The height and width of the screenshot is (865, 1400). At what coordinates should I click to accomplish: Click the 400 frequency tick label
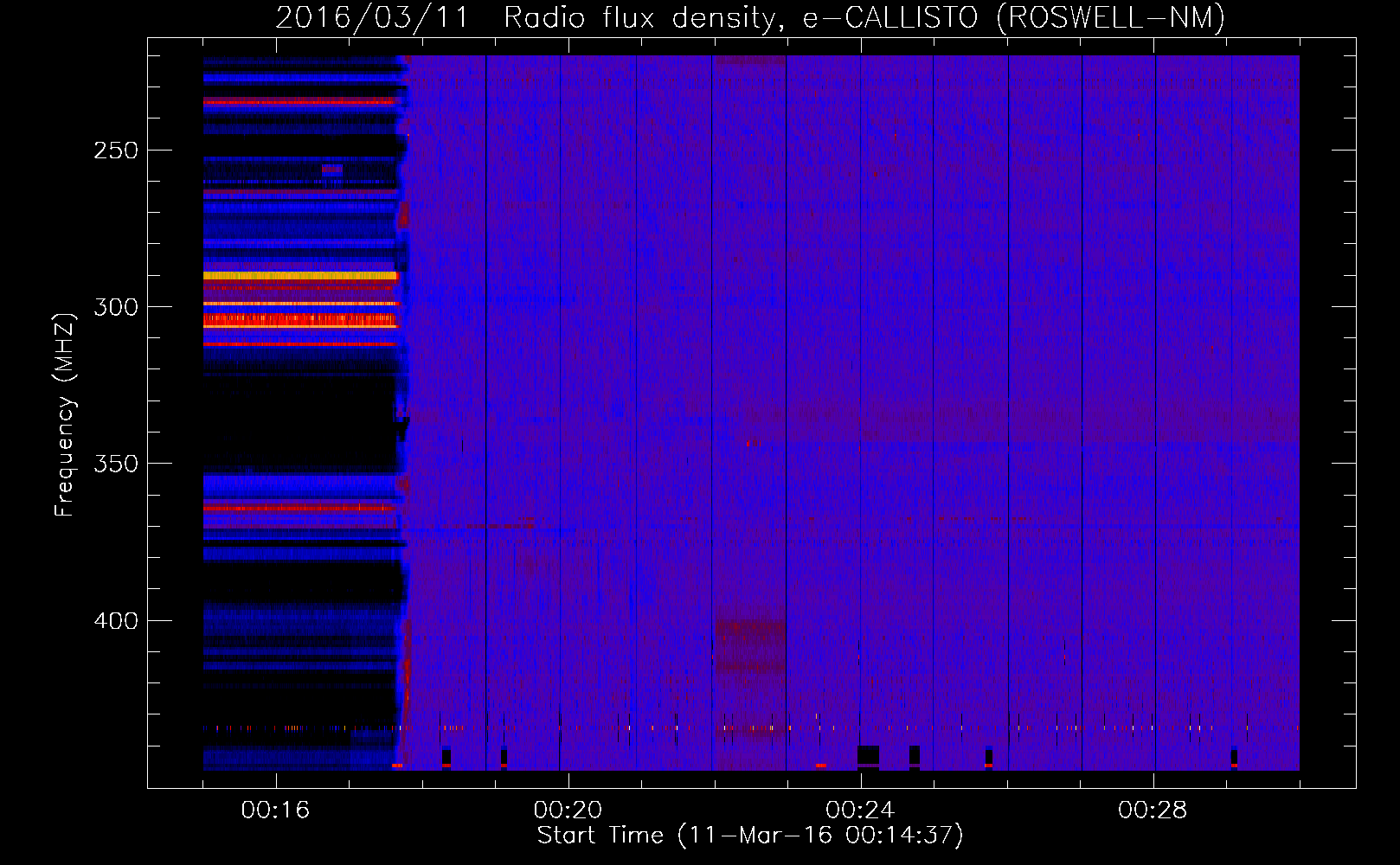tap(116, 621)
